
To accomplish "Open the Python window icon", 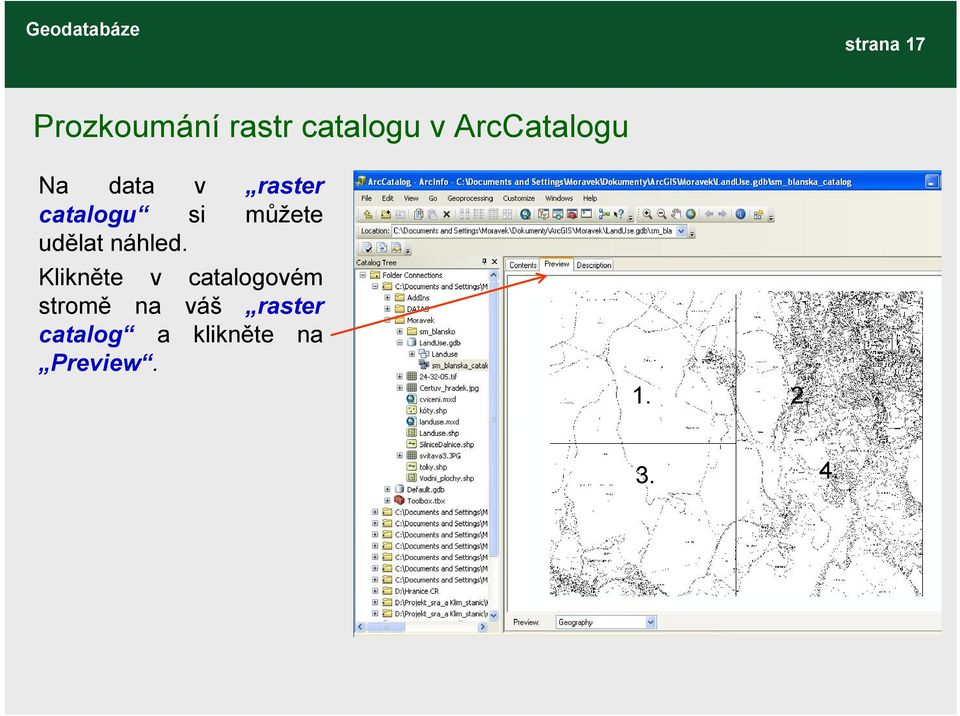I will 587,214.
